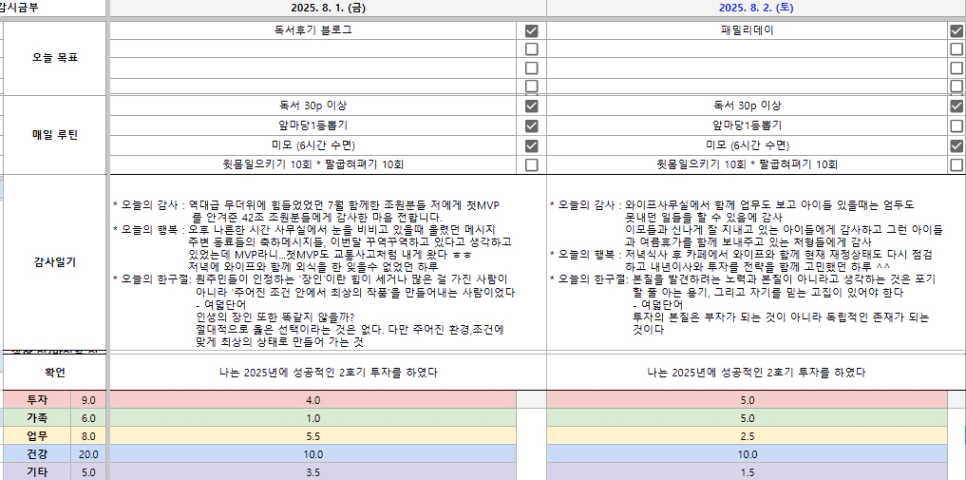Open the Aug 2 gratitude diary cell about 와이프사무실
966x480 pixels.
756,263
